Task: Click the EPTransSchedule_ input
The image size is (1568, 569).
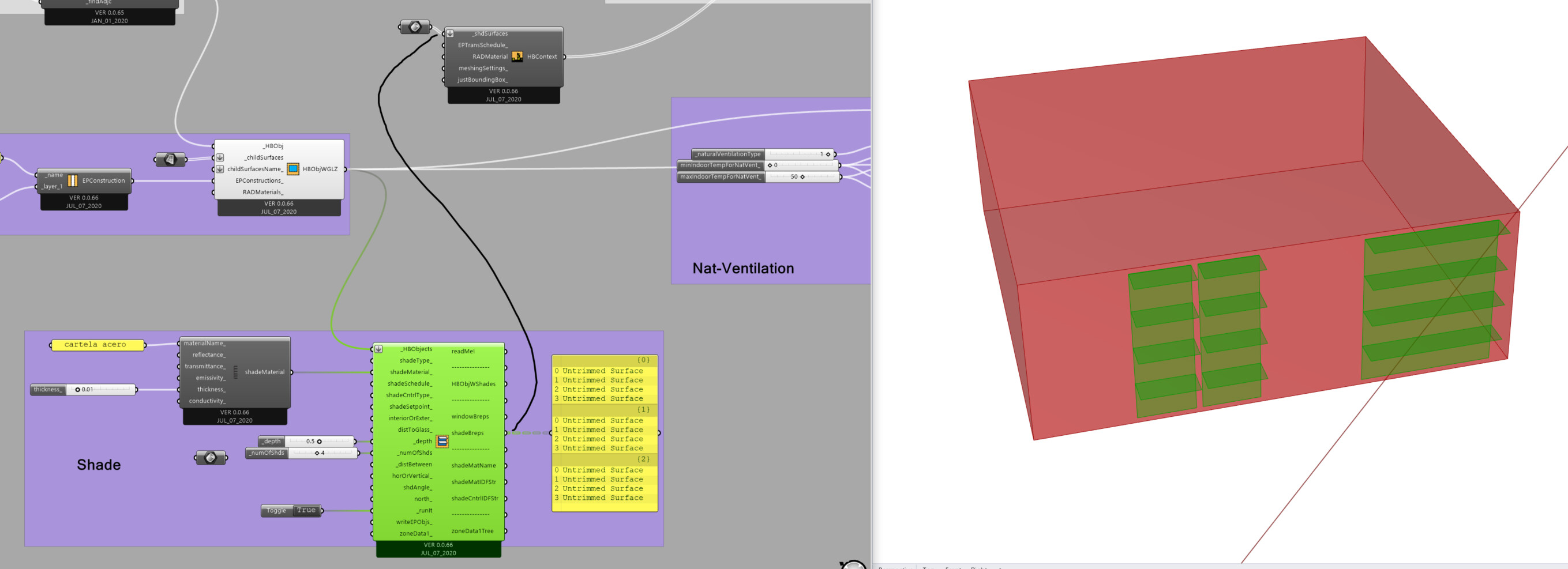Action: [x=483, y=46]
